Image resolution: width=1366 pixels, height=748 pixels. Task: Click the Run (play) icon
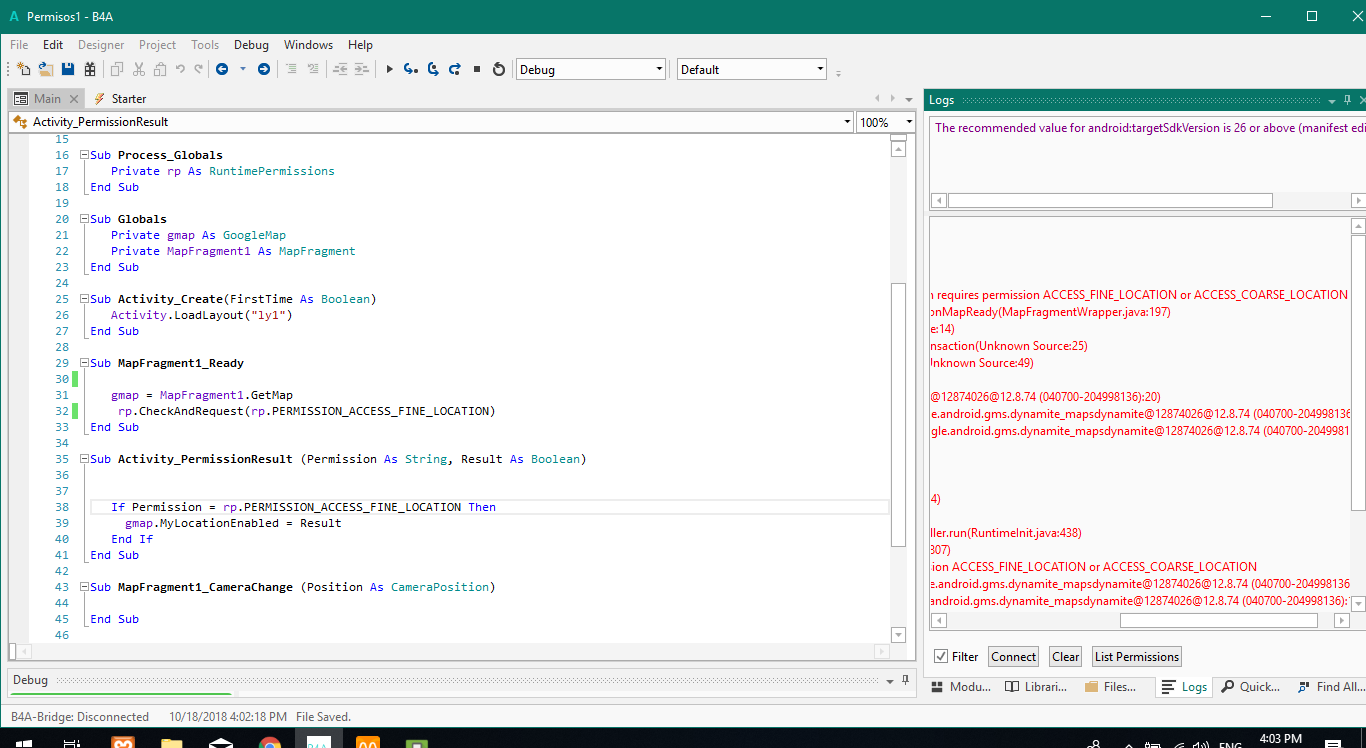(390, 69)
